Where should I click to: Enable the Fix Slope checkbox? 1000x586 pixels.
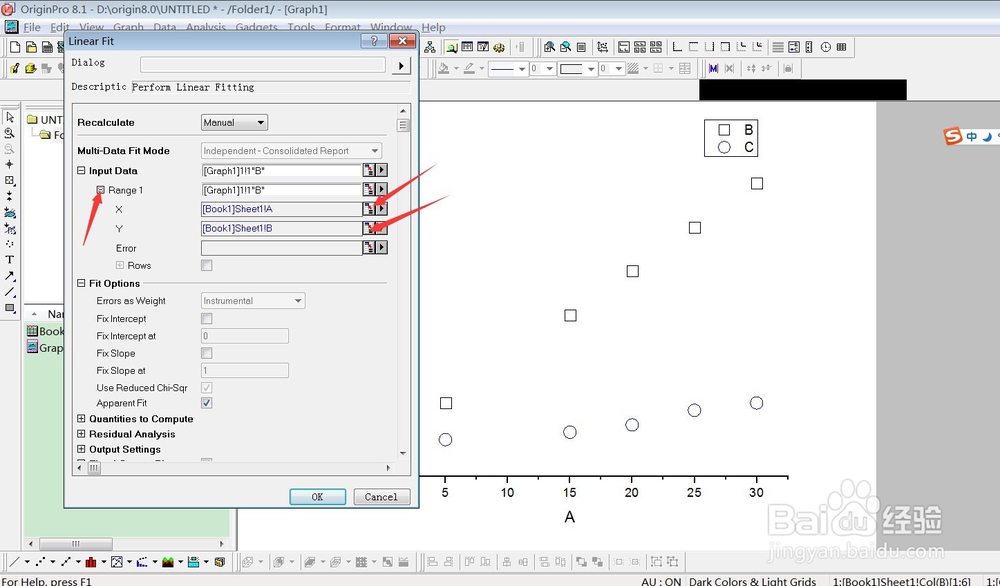pyautogui.click(x=207, y=353)
